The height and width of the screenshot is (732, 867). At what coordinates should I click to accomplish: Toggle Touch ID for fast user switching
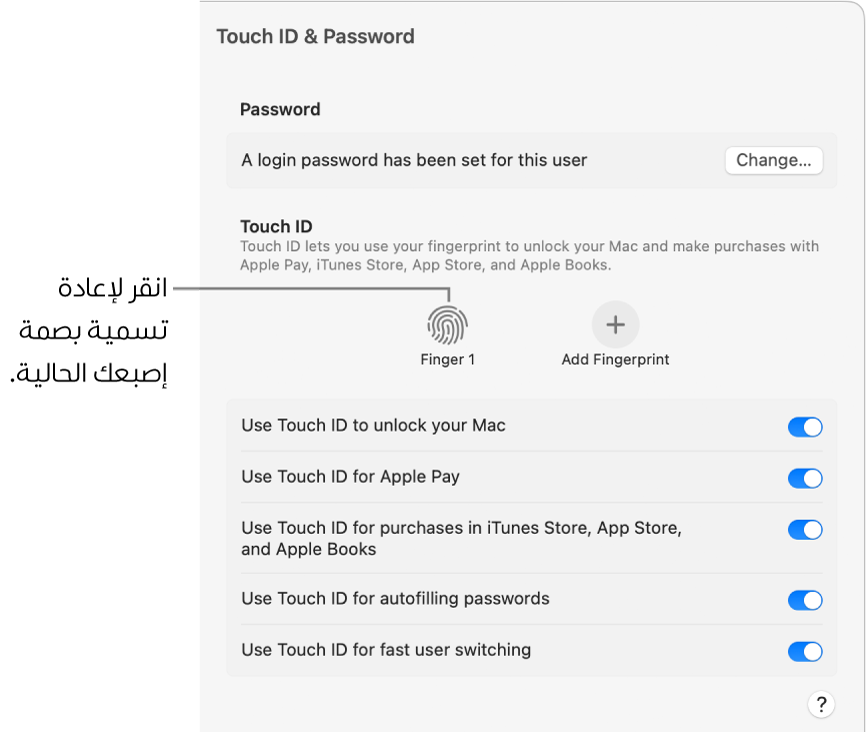pyautogui.click(x=805, y=651)
